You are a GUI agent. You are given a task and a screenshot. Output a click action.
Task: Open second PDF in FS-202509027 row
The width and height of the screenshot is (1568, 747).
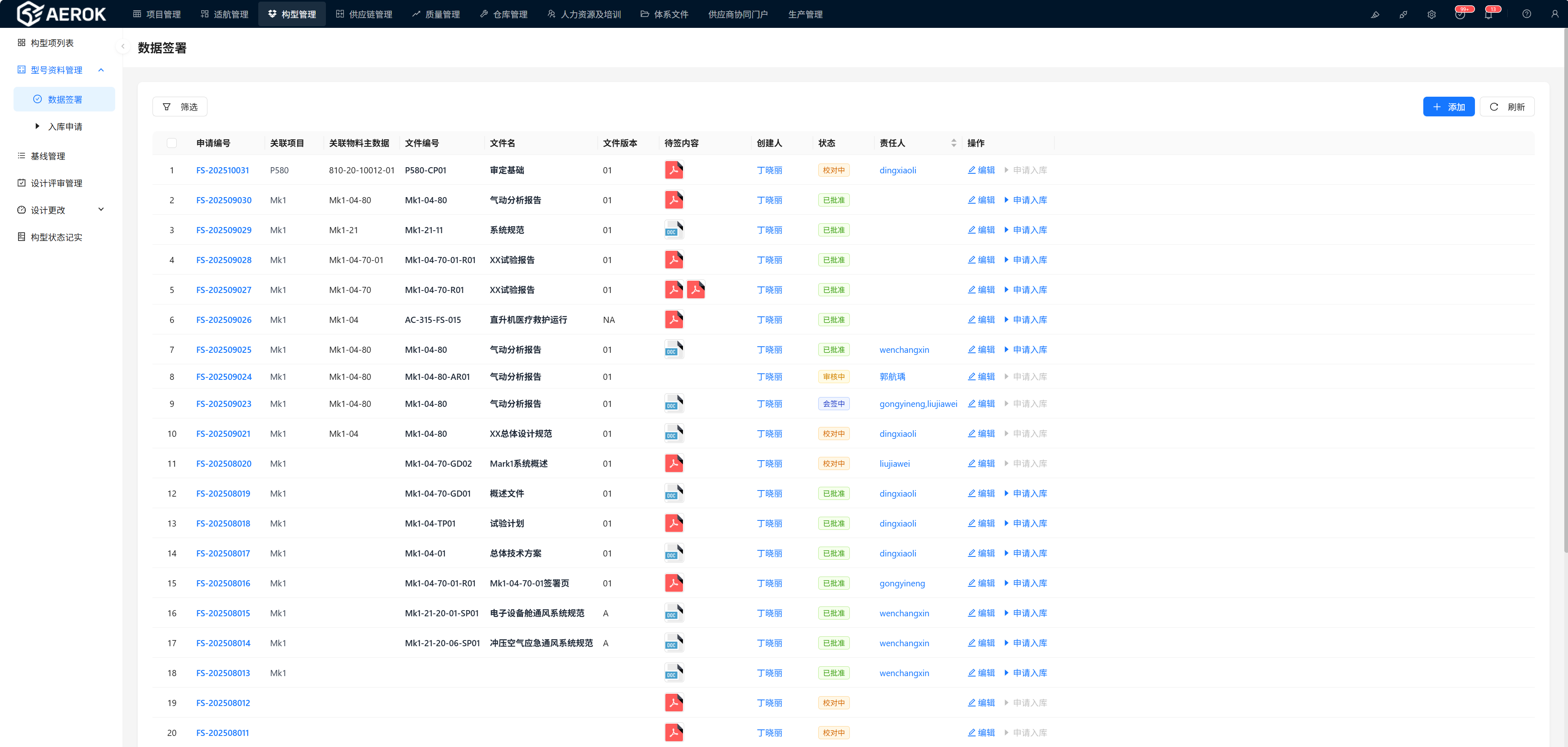[696, 290]
